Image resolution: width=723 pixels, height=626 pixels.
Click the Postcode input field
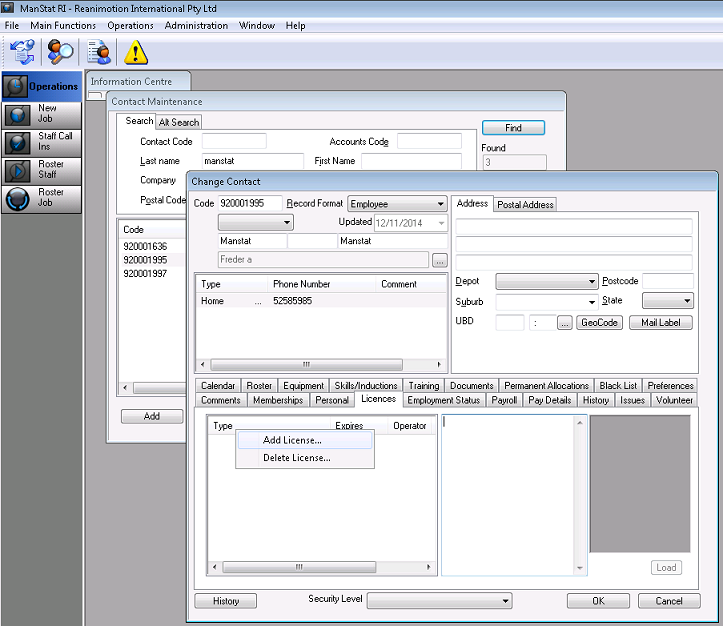[667, 282]
